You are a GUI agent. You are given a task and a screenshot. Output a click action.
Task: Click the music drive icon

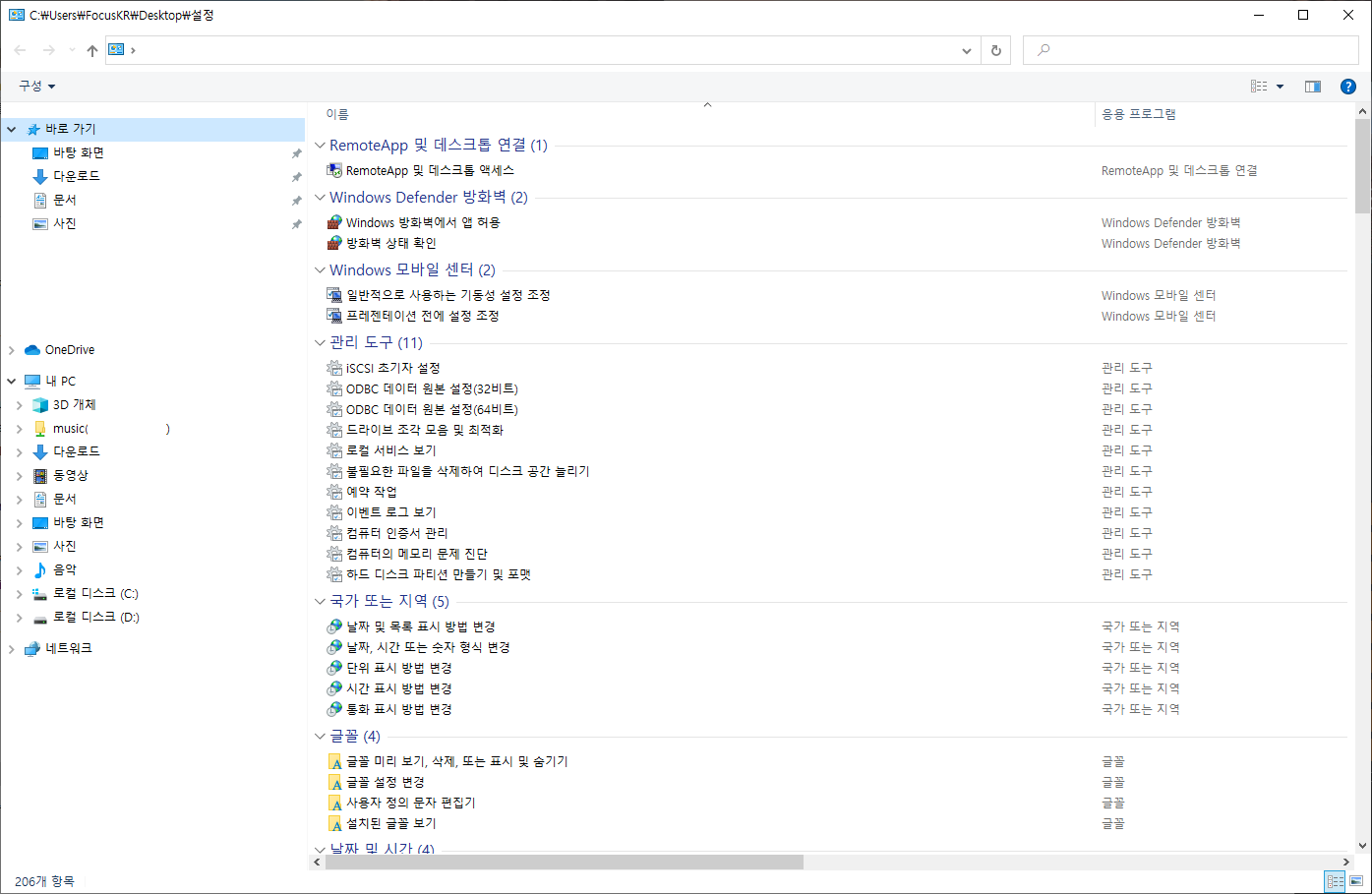click(x=40, y=429)
